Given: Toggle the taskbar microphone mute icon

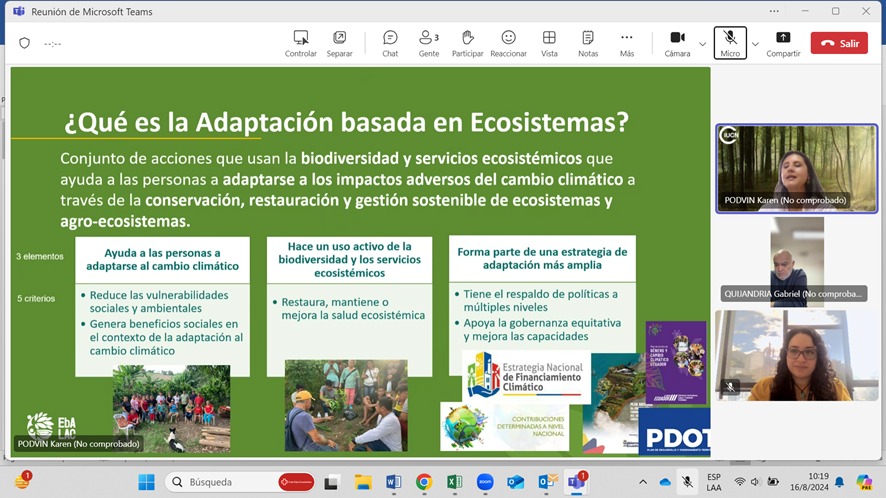Looking at the screenshot, I should [687, 482].
